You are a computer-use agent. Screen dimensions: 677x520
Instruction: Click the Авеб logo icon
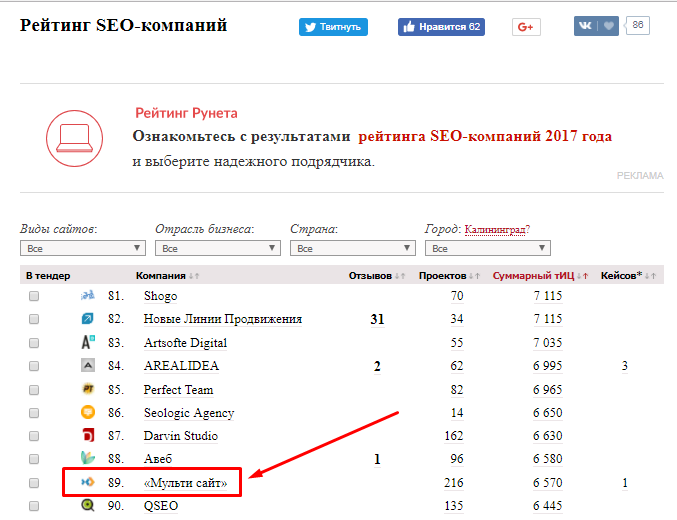click(x=88, y=458)
